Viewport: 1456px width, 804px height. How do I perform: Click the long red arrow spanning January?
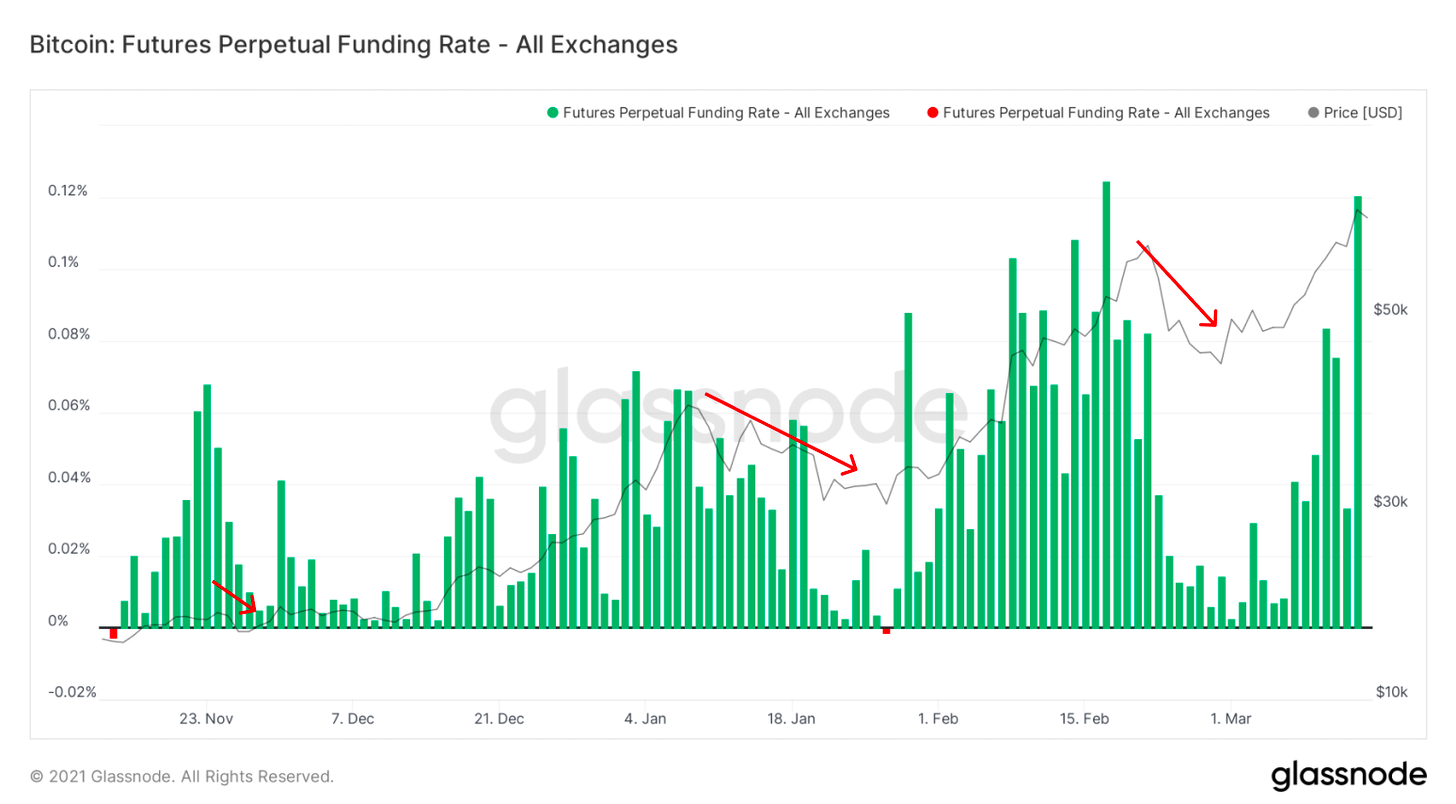[x=782, y=432]
